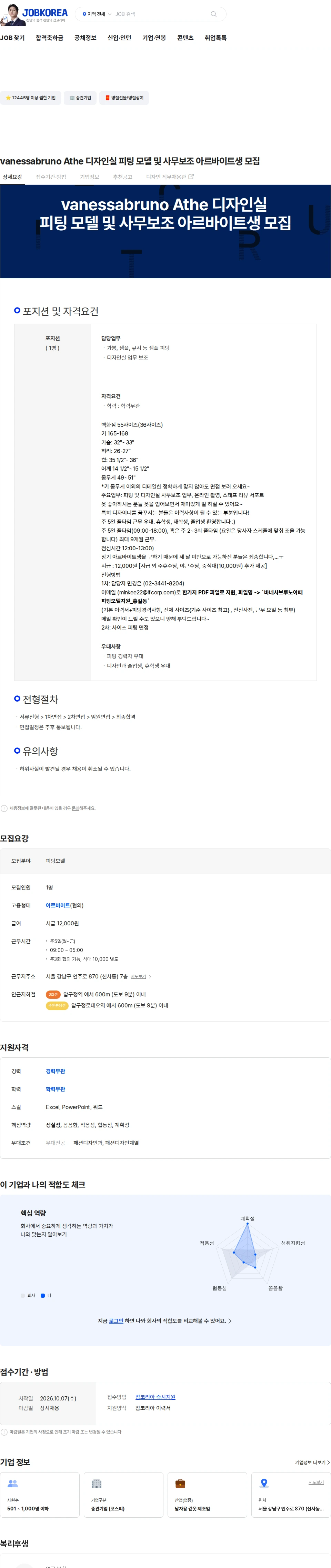Open the 기업·연봉 menu
Image resolution: width=331 pixels, height=1568 pixels.
(154, 38)
